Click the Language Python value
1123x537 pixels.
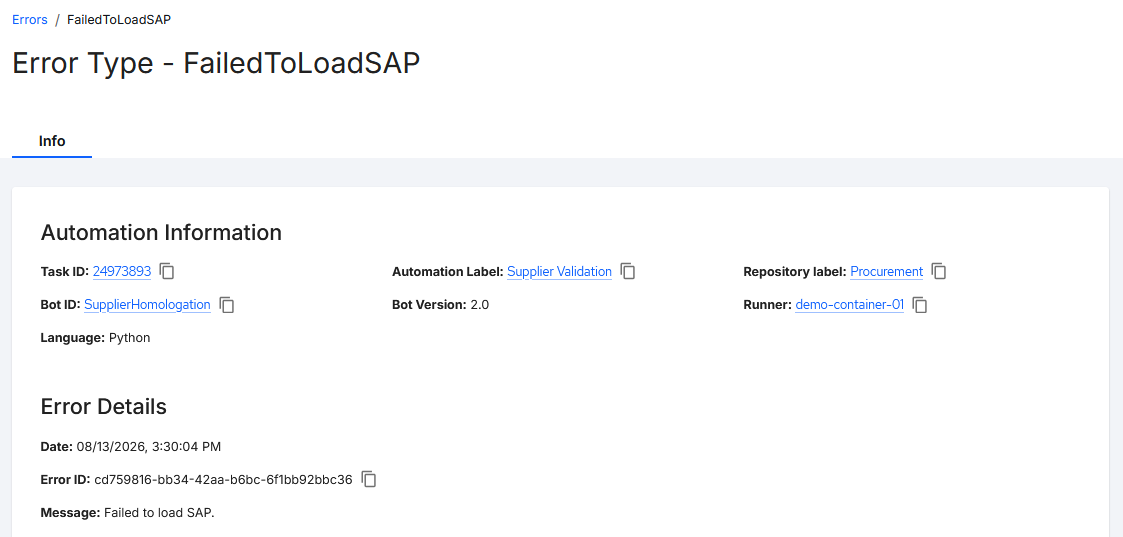click(x=130, y=337)
